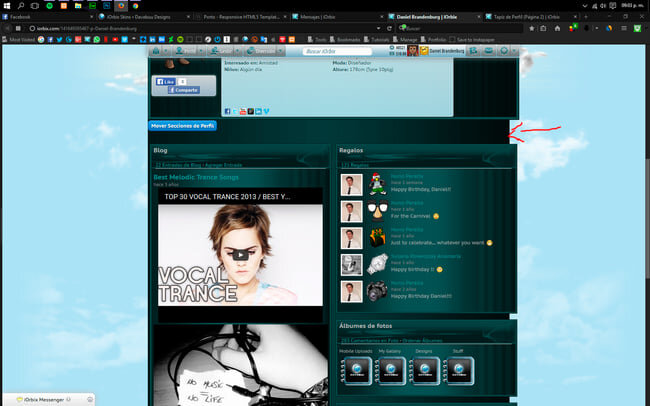
Task: Switch to the Tapiz de Perfil tab
Action: [x=531, y=17]
